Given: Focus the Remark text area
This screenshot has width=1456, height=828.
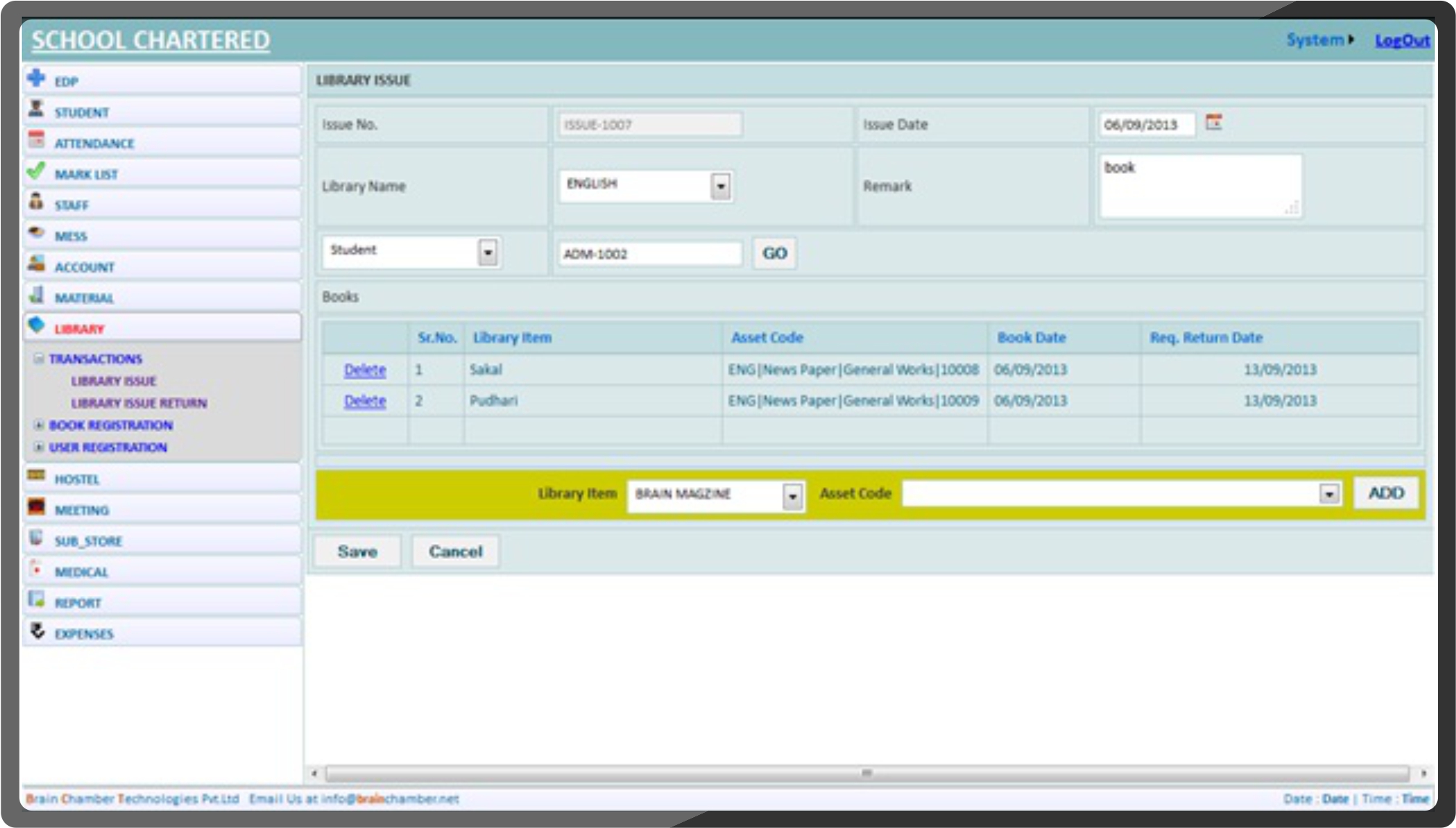Looking at the screenshot, I should (1200, 186).
